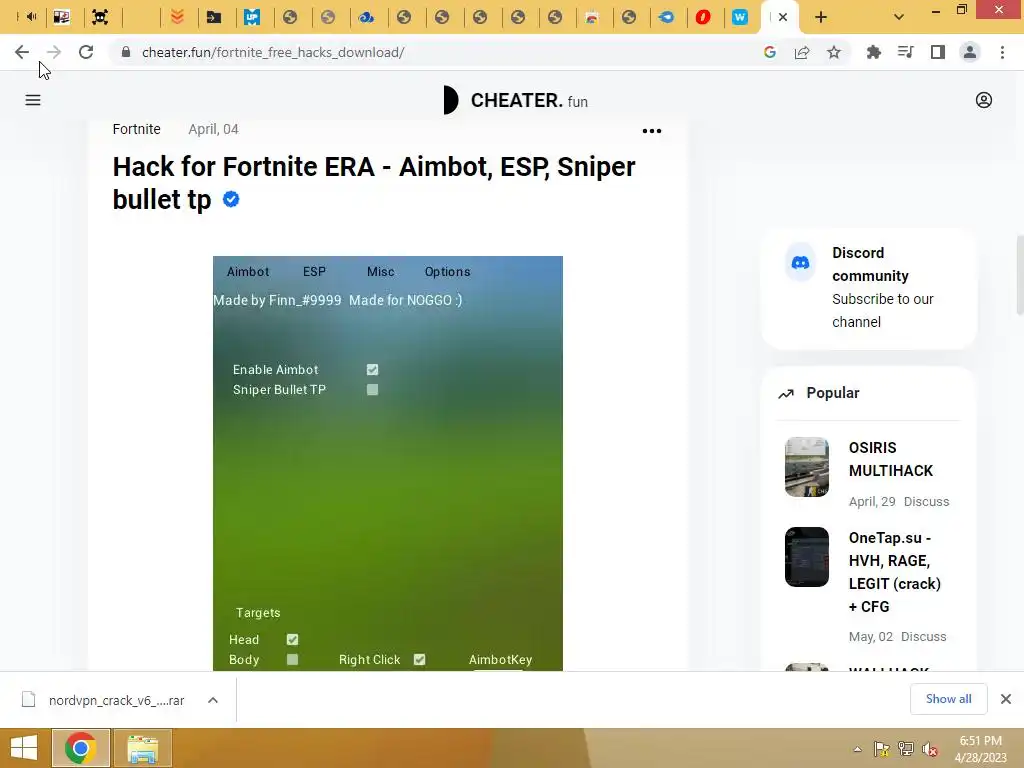Toggle the Sniper Bullet TP checkbox
The width and height of the screenshot is (1024, 768).
(372, 390)
